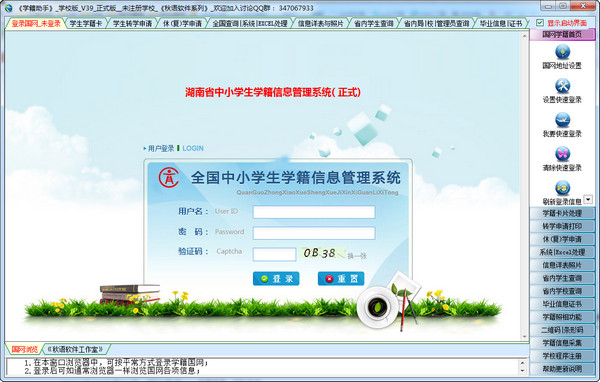
Task: Open the 学籍照相功能 sidebar section
Action: click(562, 317)
